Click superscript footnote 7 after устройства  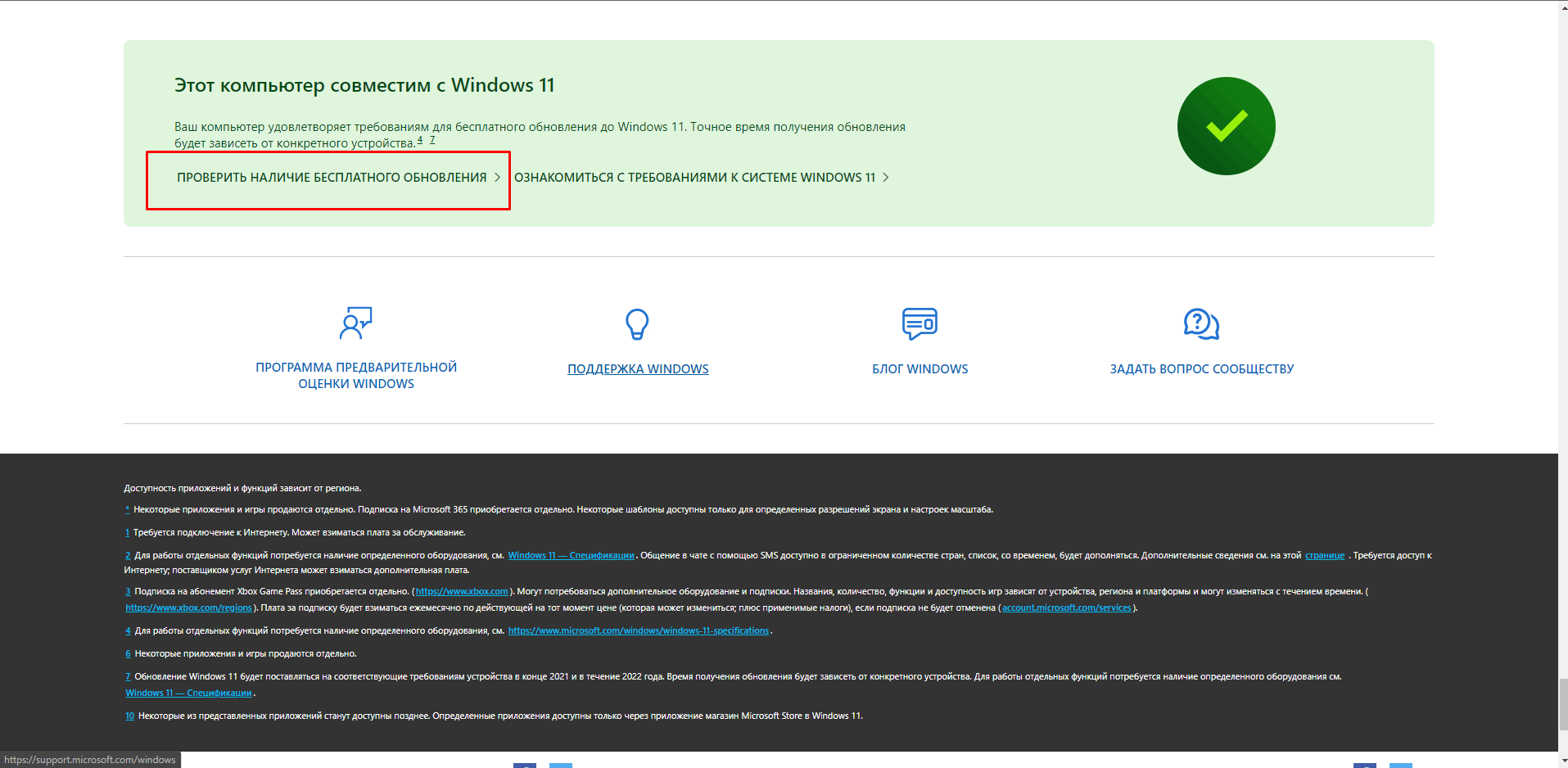tap(432, 140)
